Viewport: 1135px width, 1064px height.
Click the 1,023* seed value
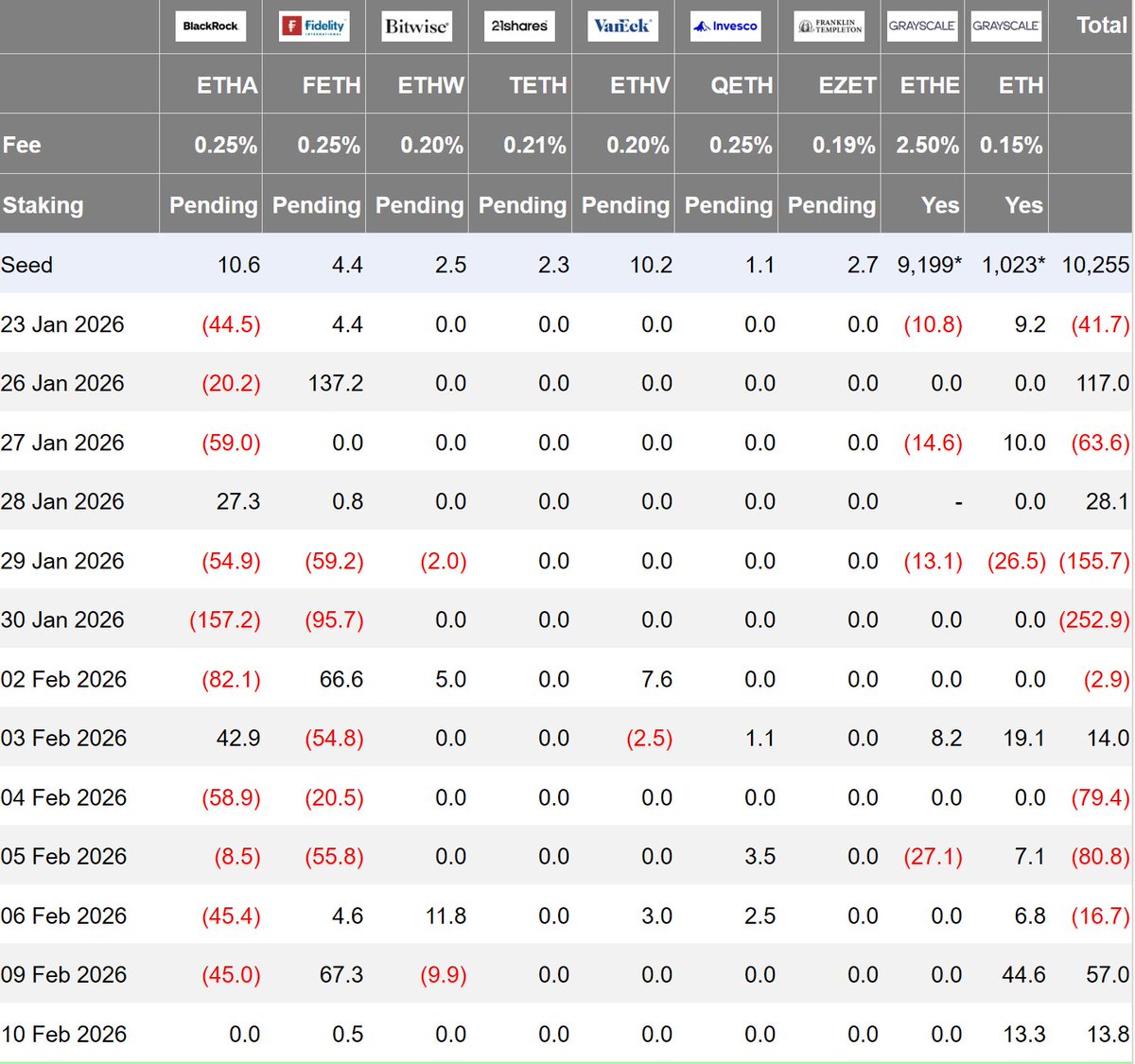point(1013,265)
